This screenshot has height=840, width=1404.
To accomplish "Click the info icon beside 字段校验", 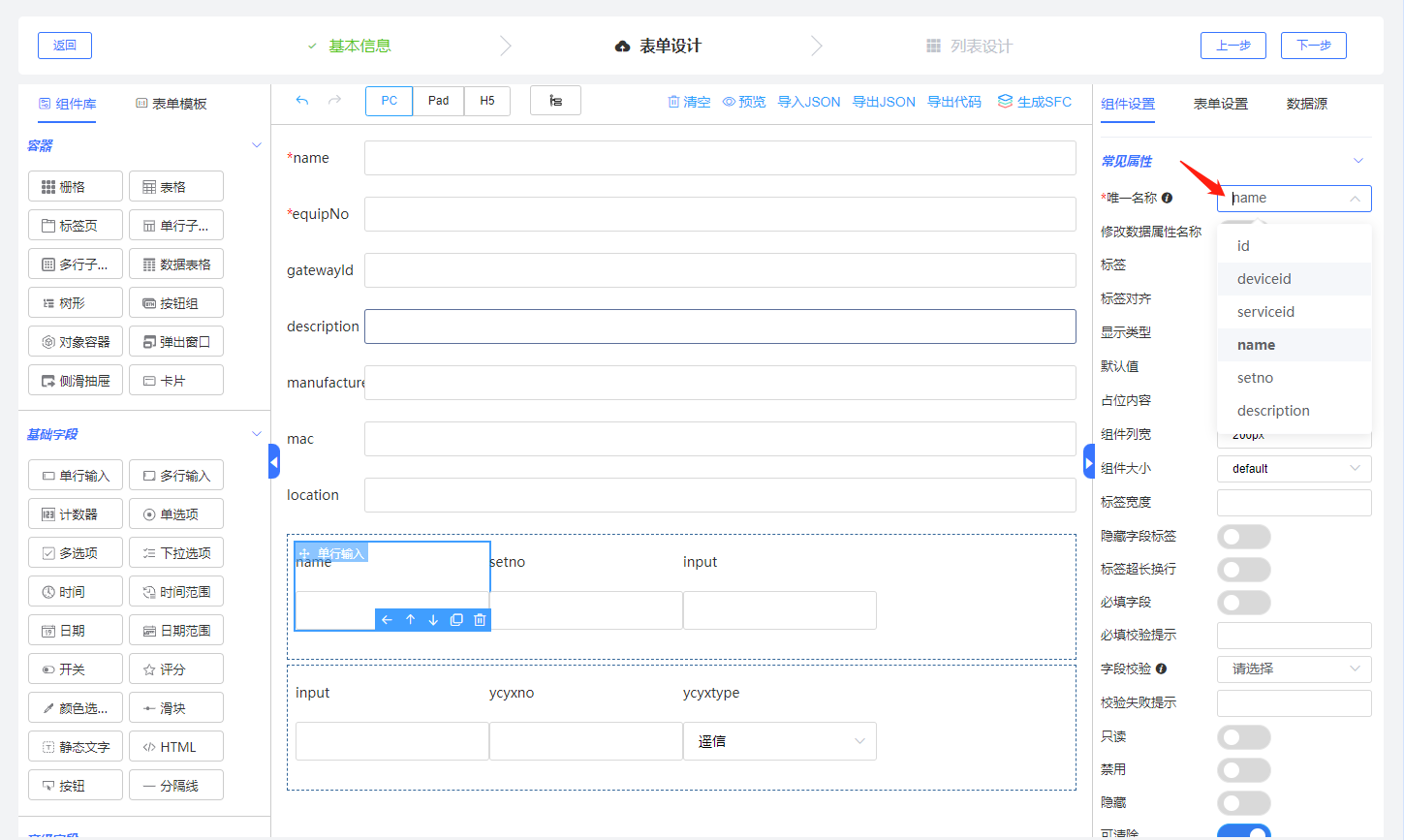I will (x=1162, y=669).
